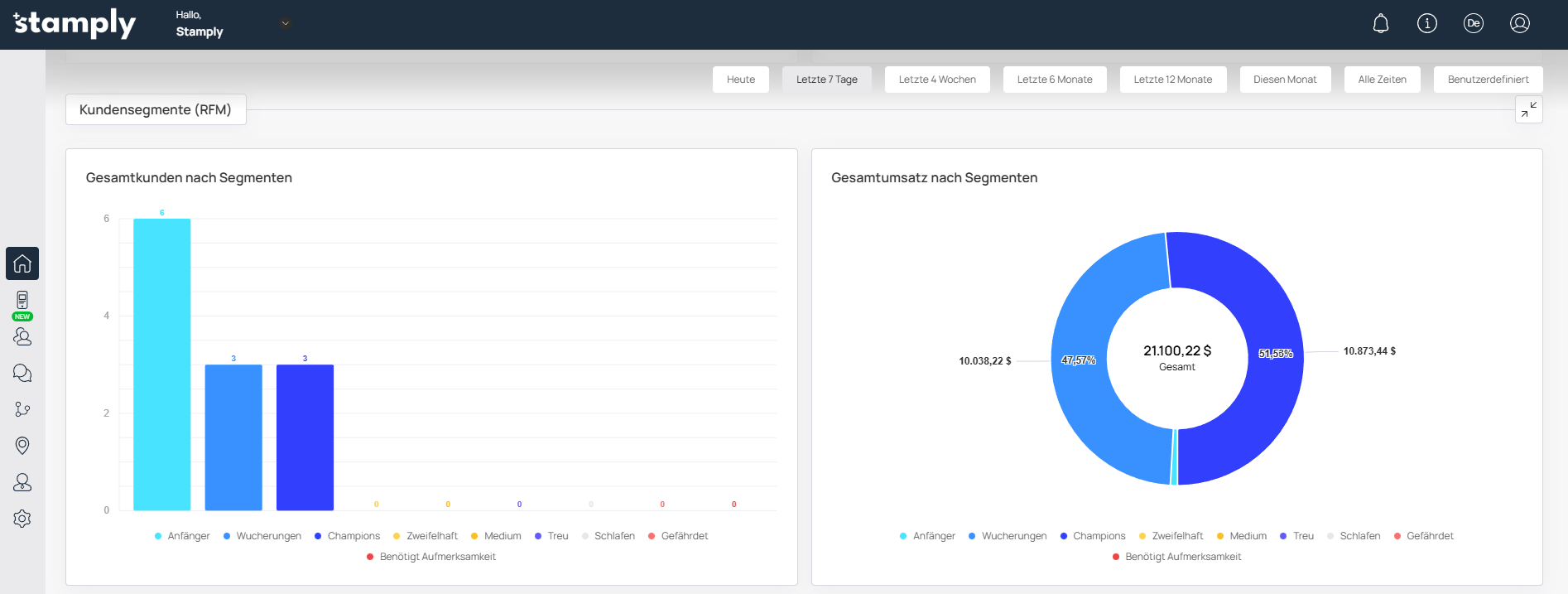
Task: Open the chat messages sidebar icon
Action: [22, 373]
